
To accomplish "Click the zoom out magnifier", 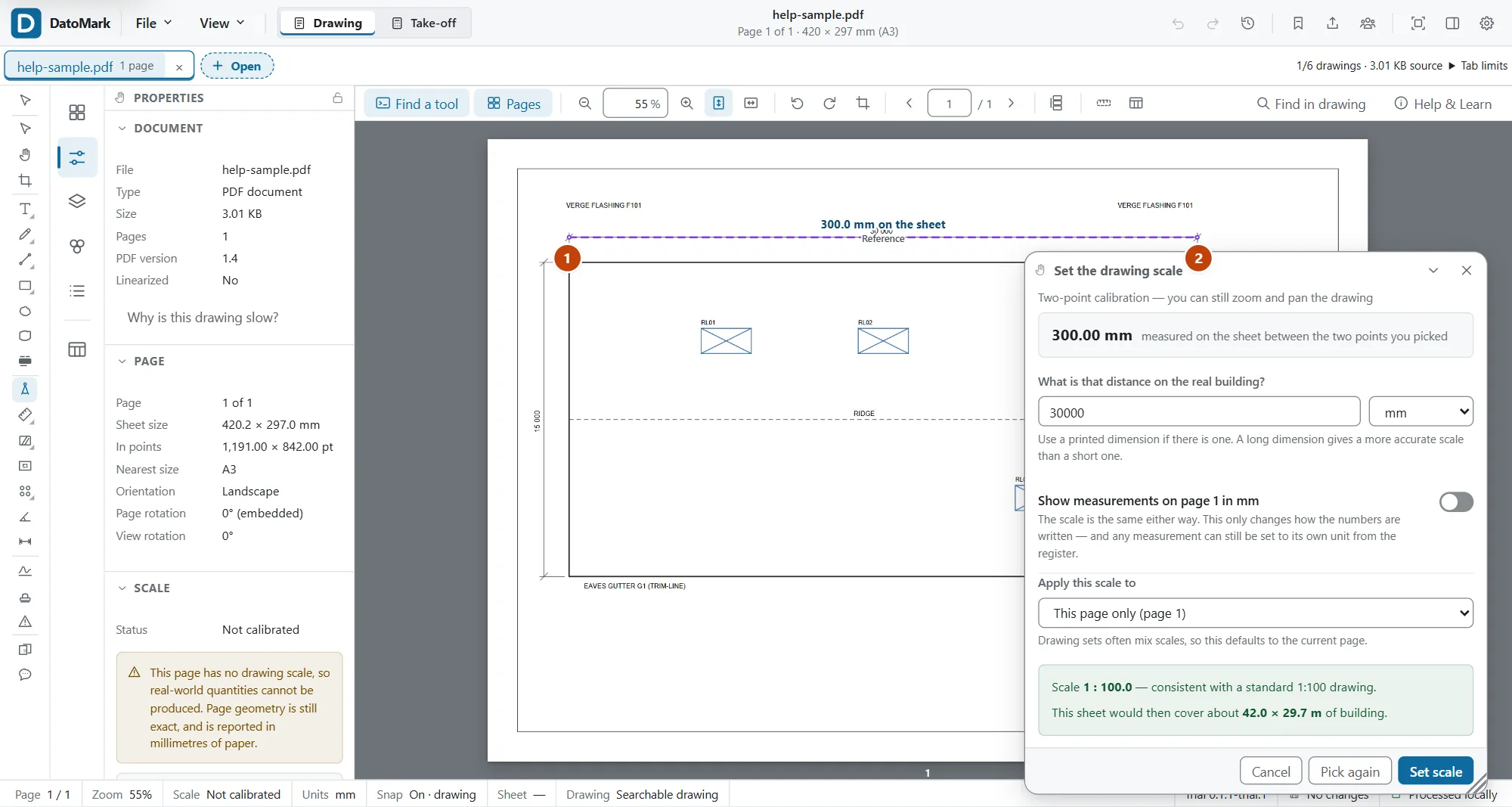I will 584,104.
